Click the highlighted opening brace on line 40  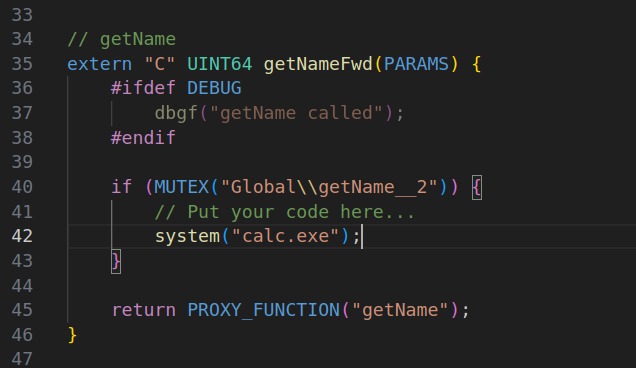tap(477, 187)
